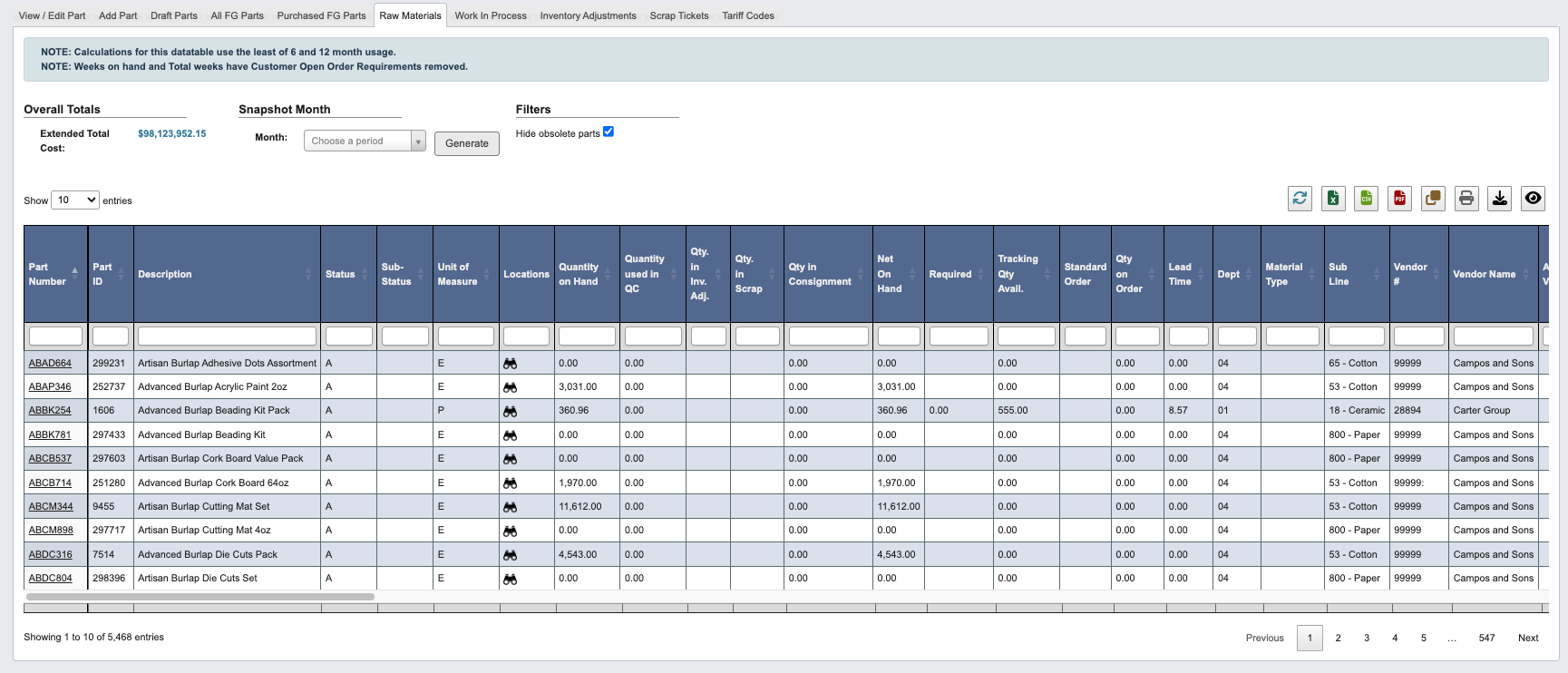Click the Quantity on Hand filter field

click(x=587, y=336)
